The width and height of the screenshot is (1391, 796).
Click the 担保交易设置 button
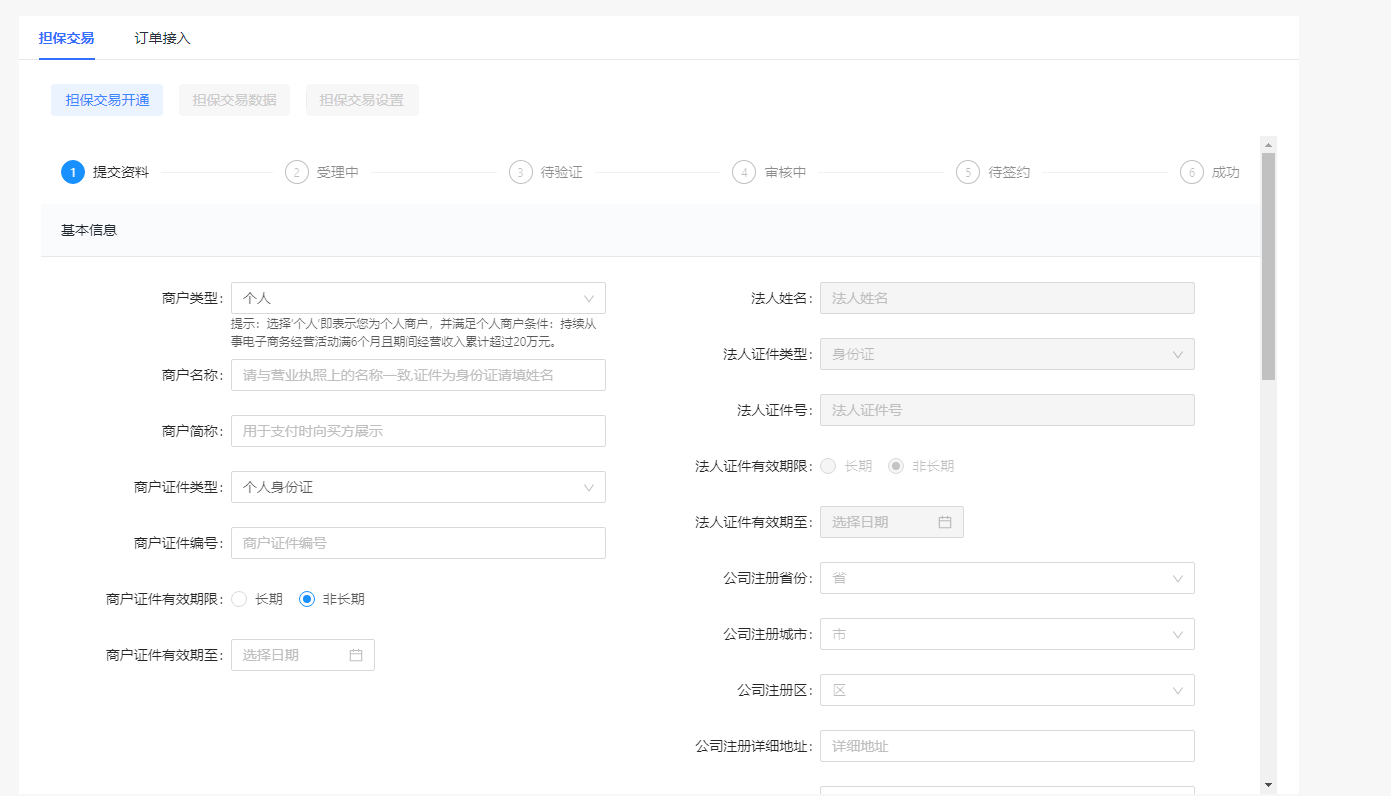[362, 100]
